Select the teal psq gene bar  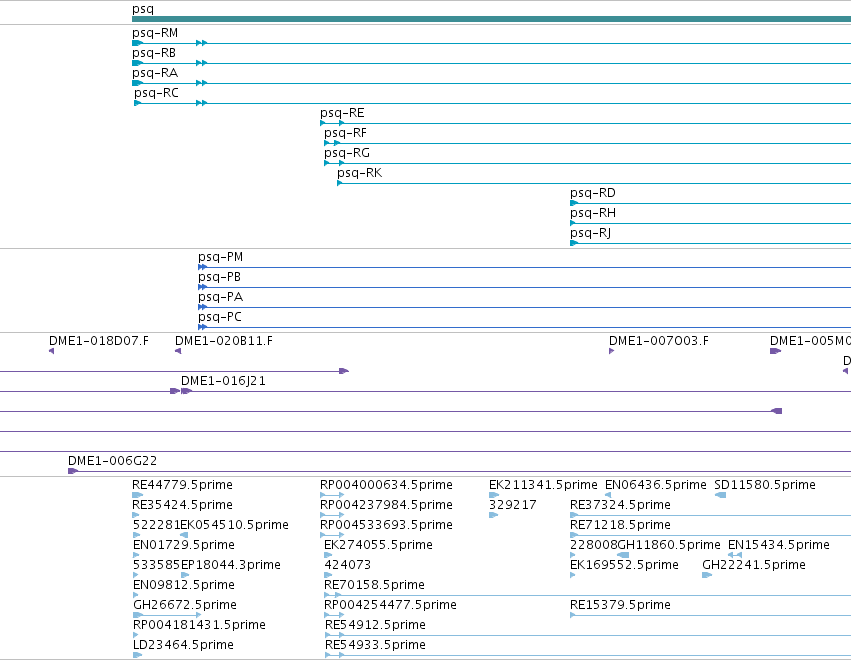(x=491, y=19)
